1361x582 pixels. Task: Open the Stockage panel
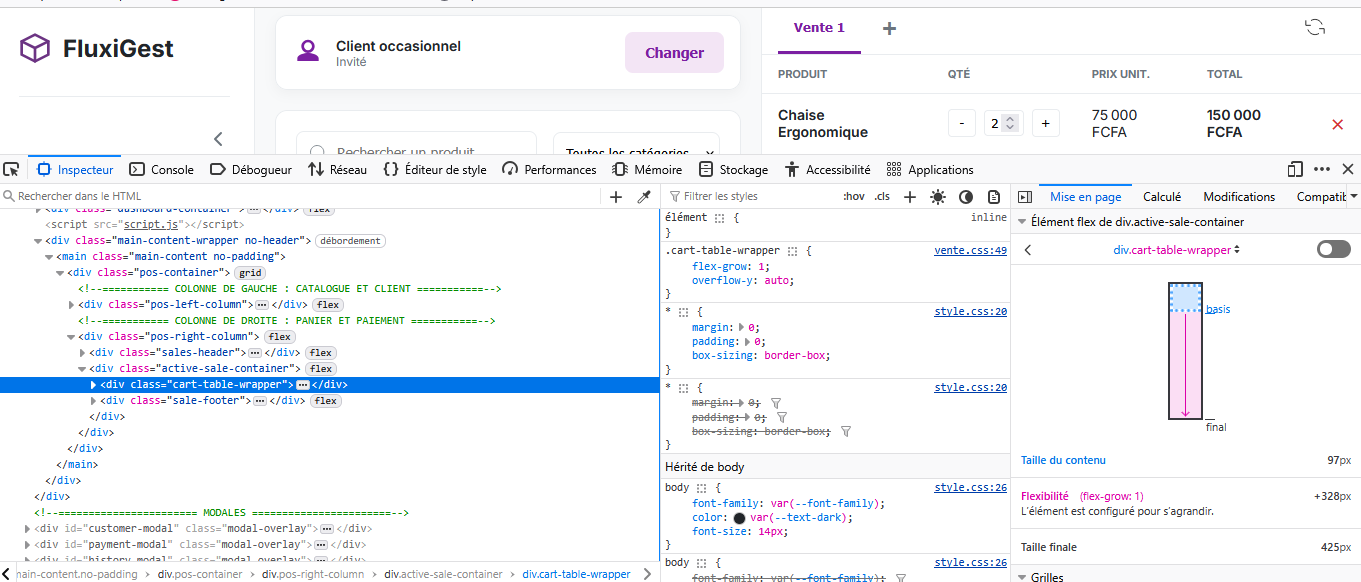733,169
